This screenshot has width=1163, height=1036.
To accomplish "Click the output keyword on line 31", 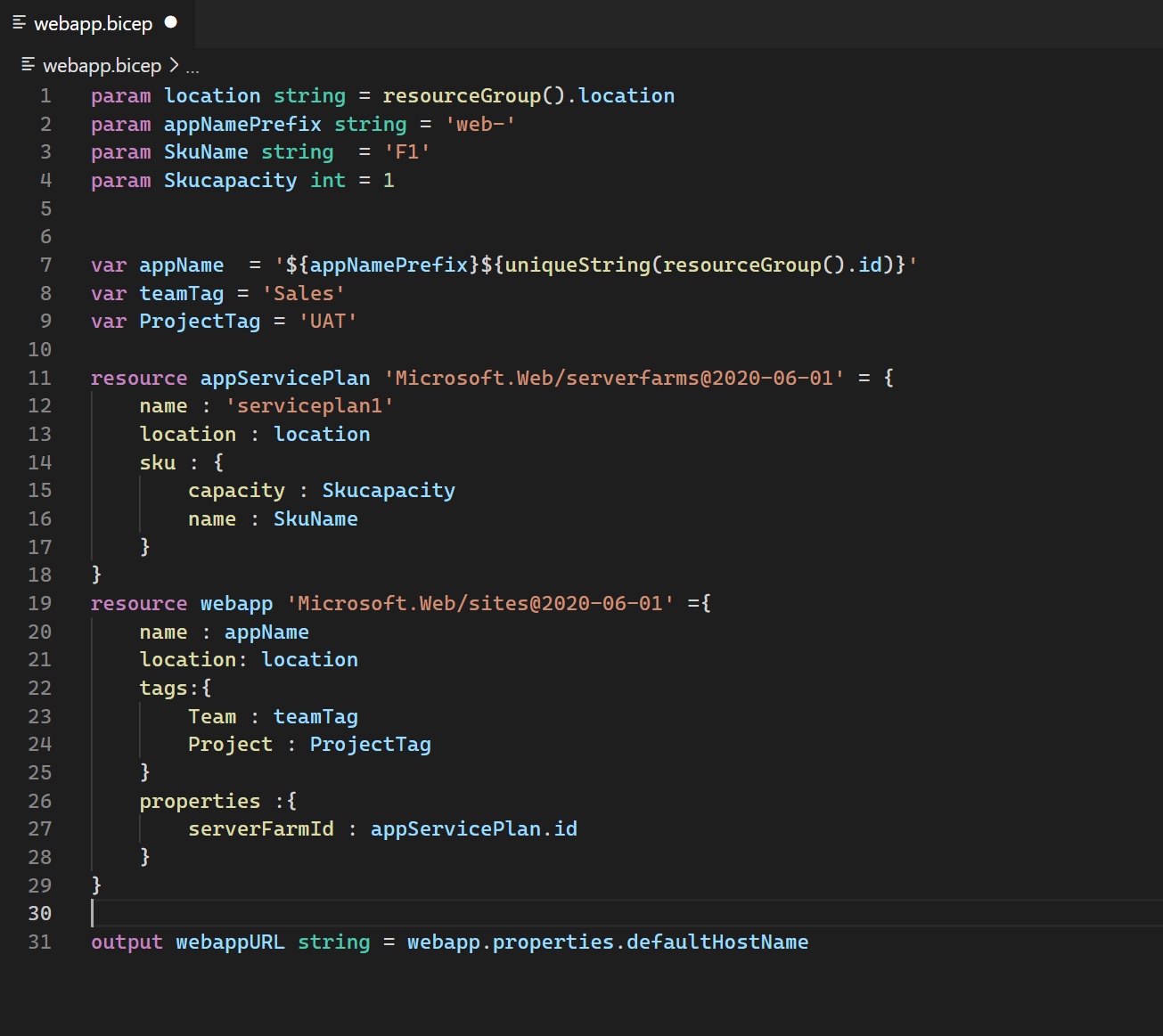I will (x=126, y=942).
